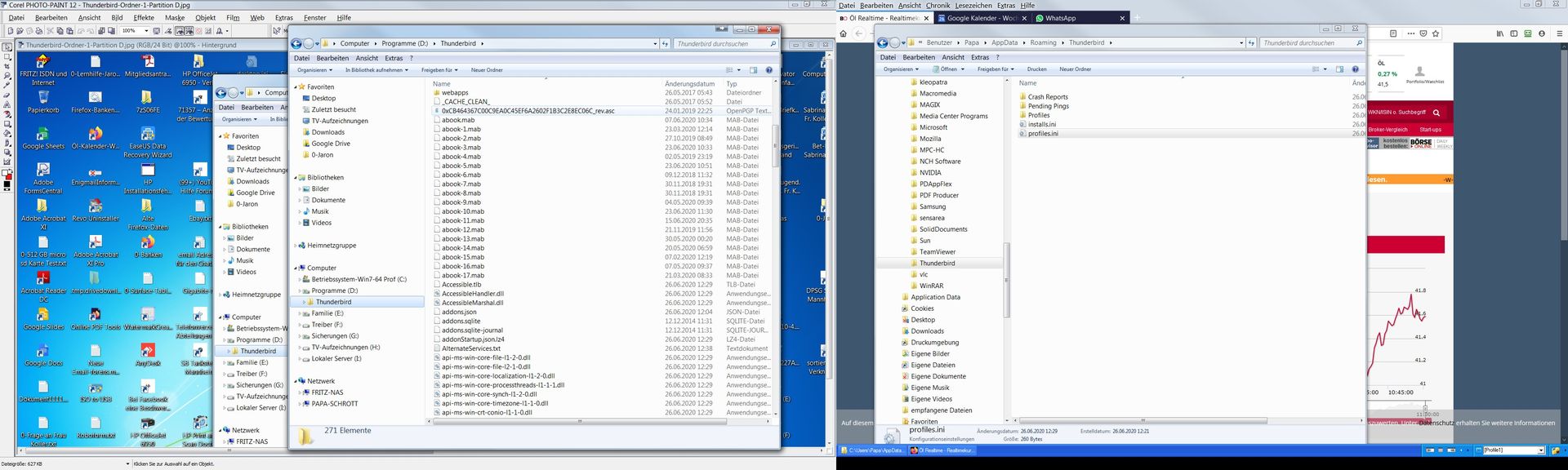Click Broker-Vergleich link on website

1388,130
